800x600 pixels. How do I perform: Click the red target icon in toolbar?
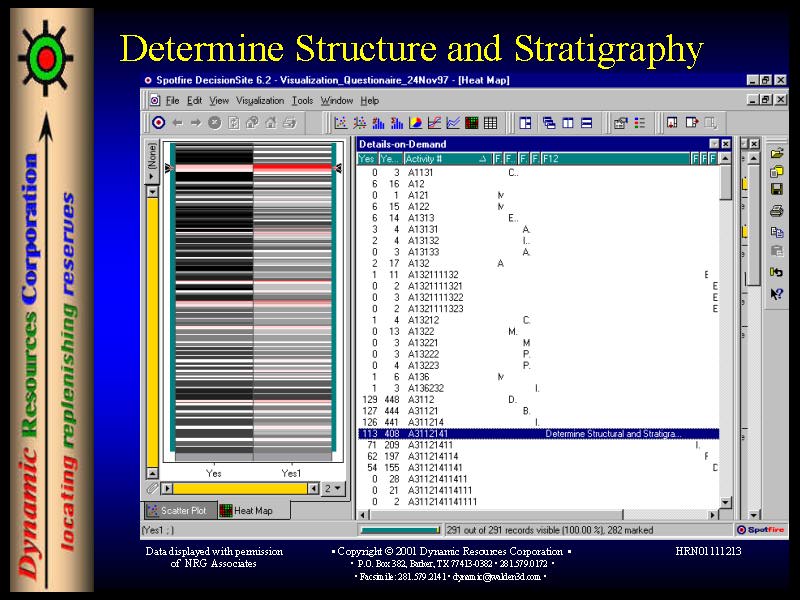click(x=158, y=123)
